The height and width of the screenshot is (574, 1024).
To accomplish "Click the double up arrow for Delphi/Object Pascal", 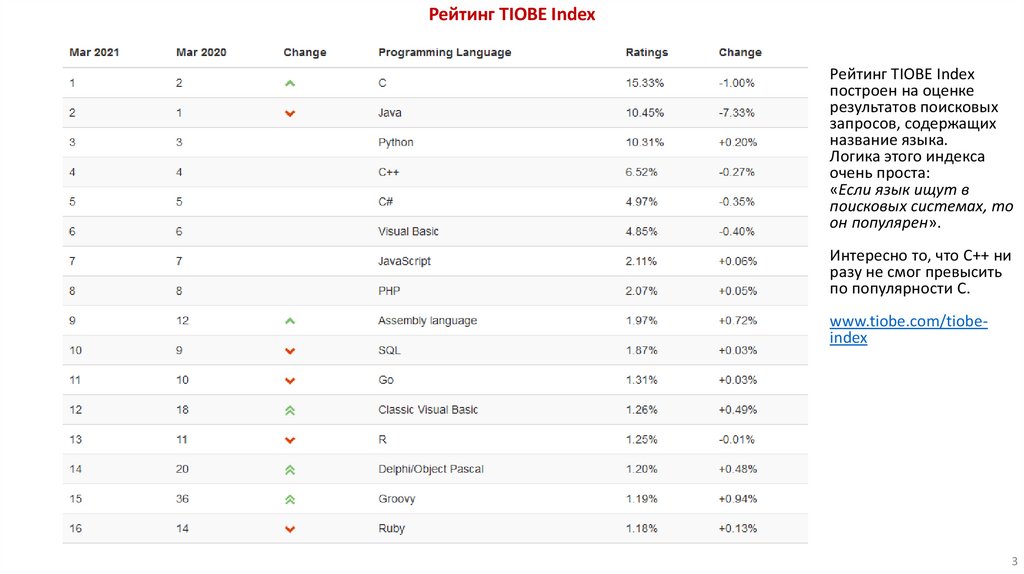I will (290, 469).
